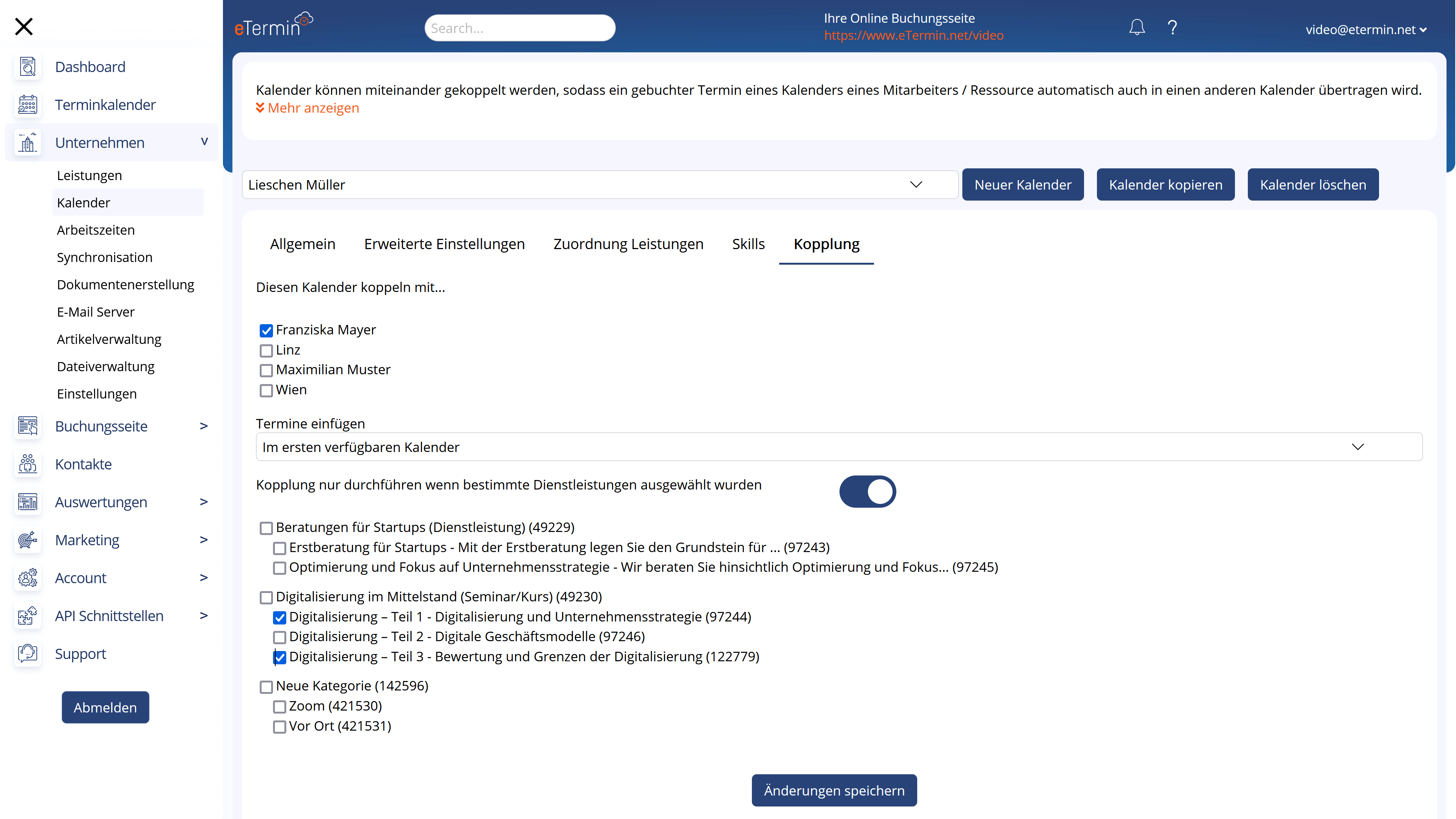
Task: Switch to the Skills tab
Action: click(748, 243)
